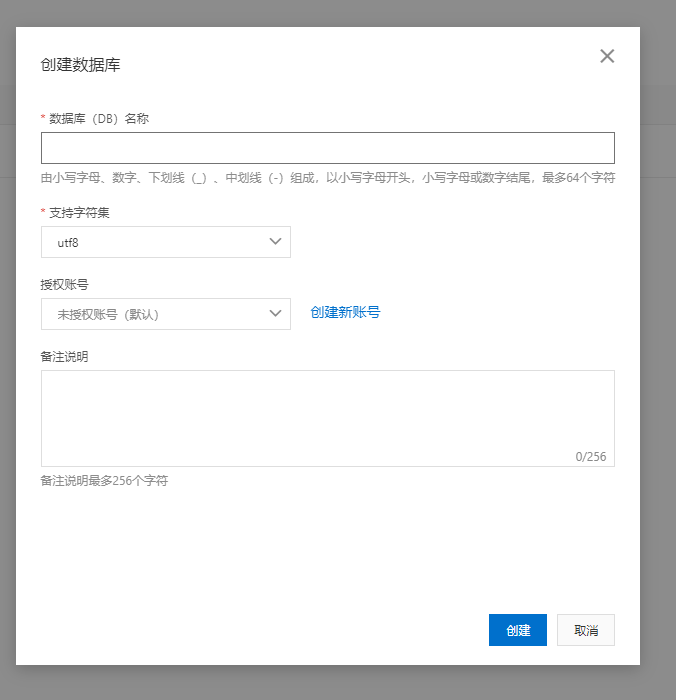Click the blue 创建 button
This screenshot has height=700, width=676.
point(517,630)
